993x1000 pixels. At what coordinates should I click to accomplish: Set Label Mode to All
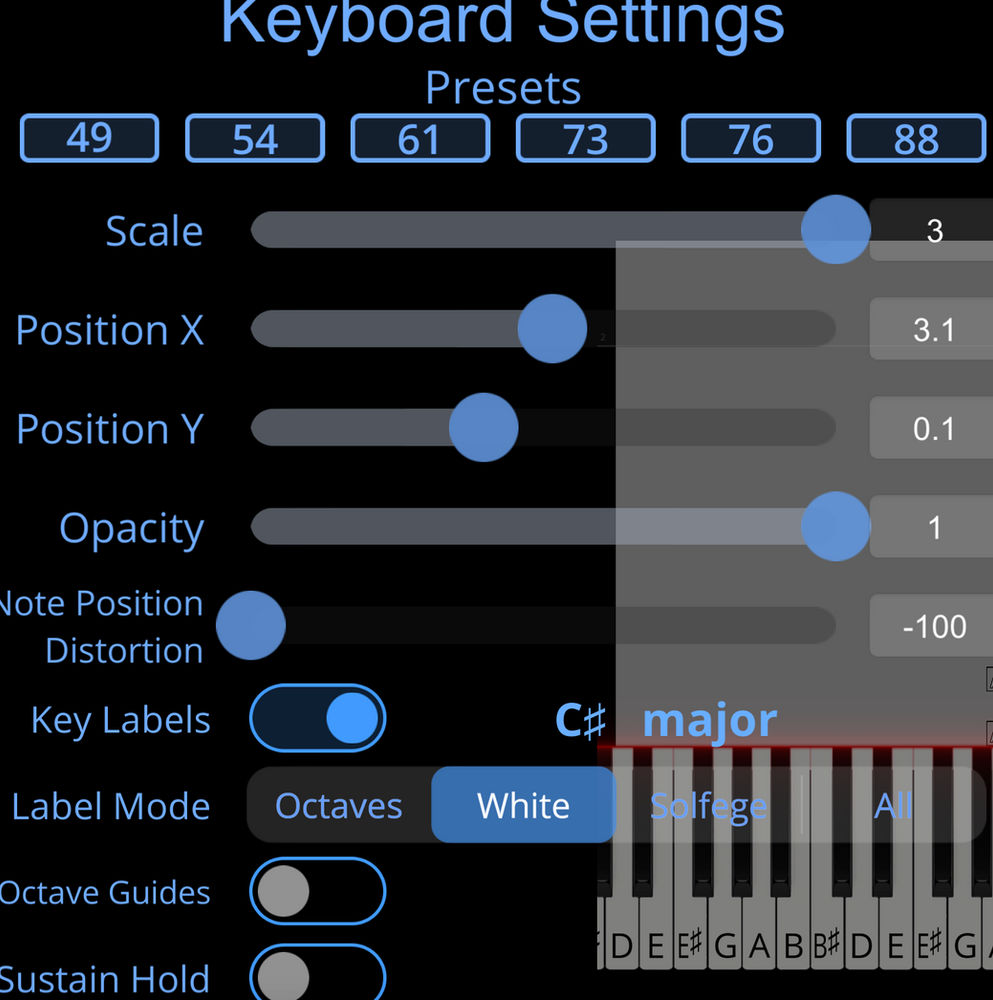click(893, 805)
